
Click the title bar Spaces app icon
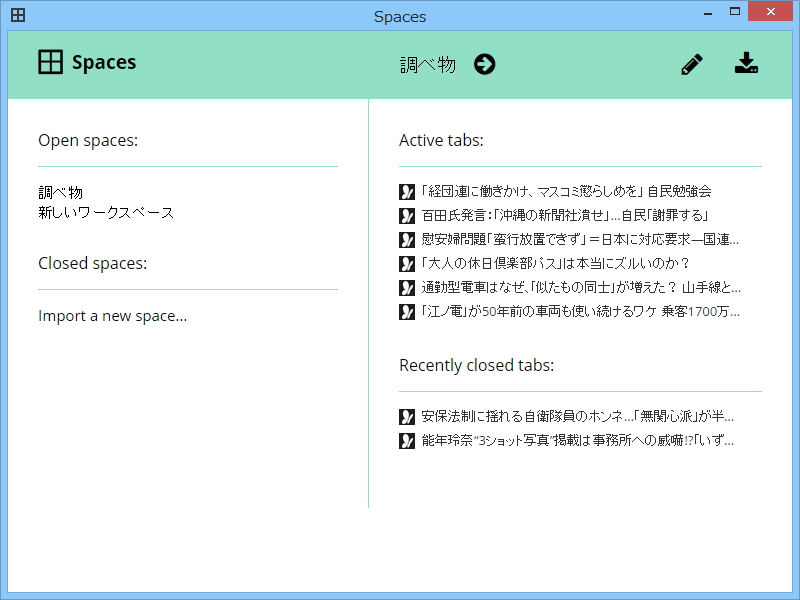18,16
